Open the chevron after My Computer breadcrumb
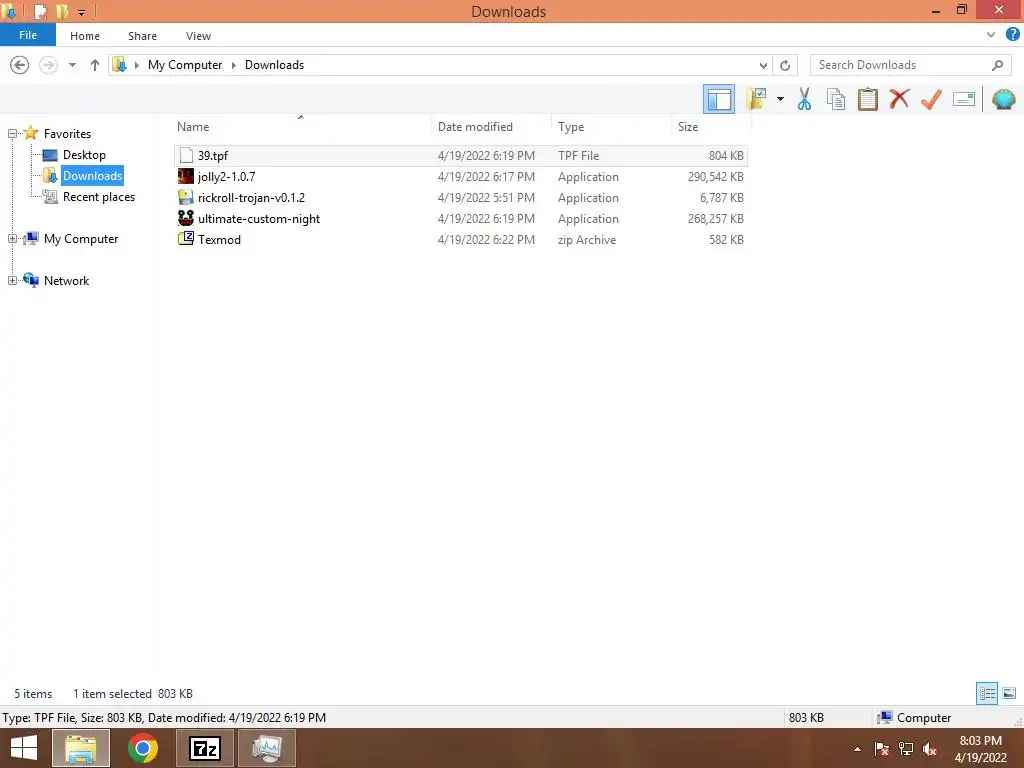The height and width of the screenshot is (768, 1024). [234, 65]
